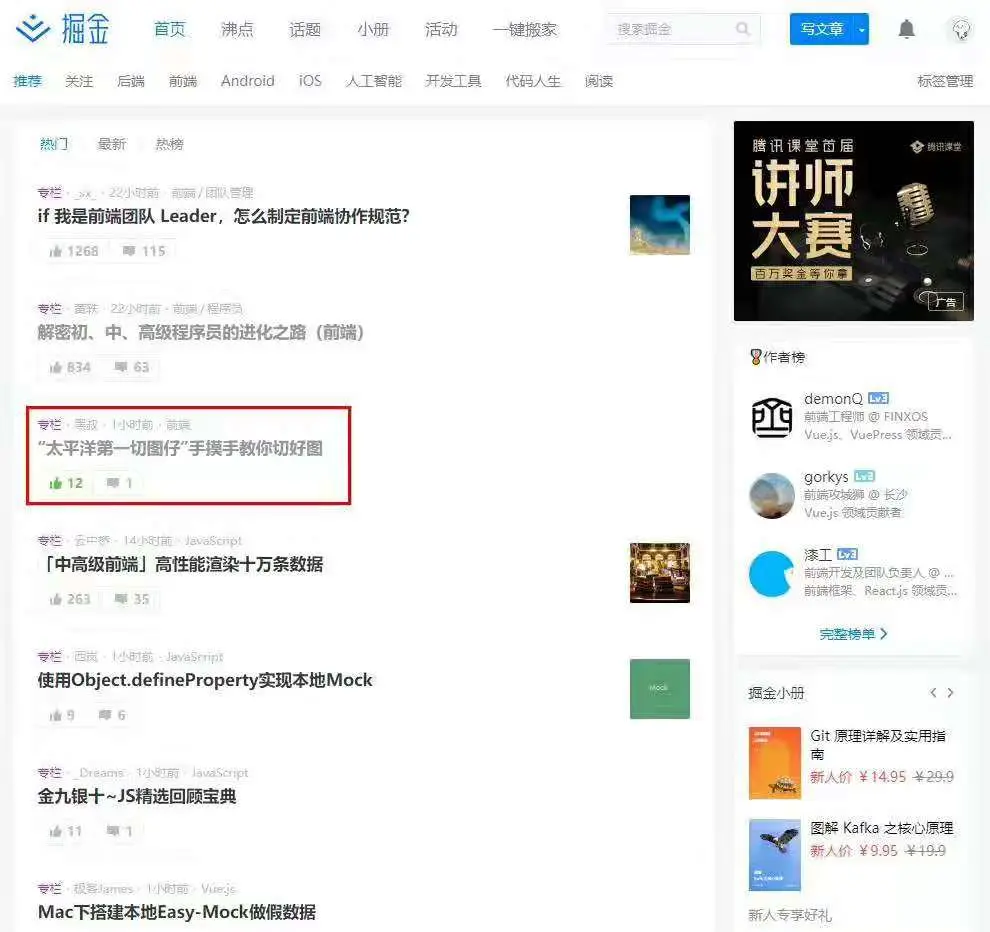Screen dimensions: 990x932
Task: Like the 金九银十 JS article
Action: (66, 832)
